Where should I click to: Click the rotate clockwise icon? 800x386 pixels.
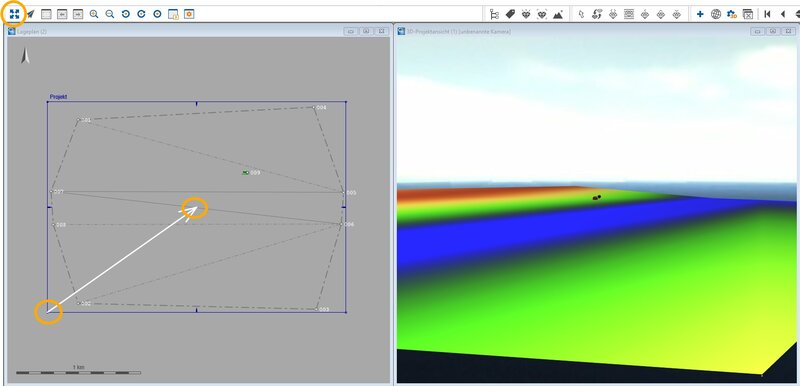tap(141, 14)
